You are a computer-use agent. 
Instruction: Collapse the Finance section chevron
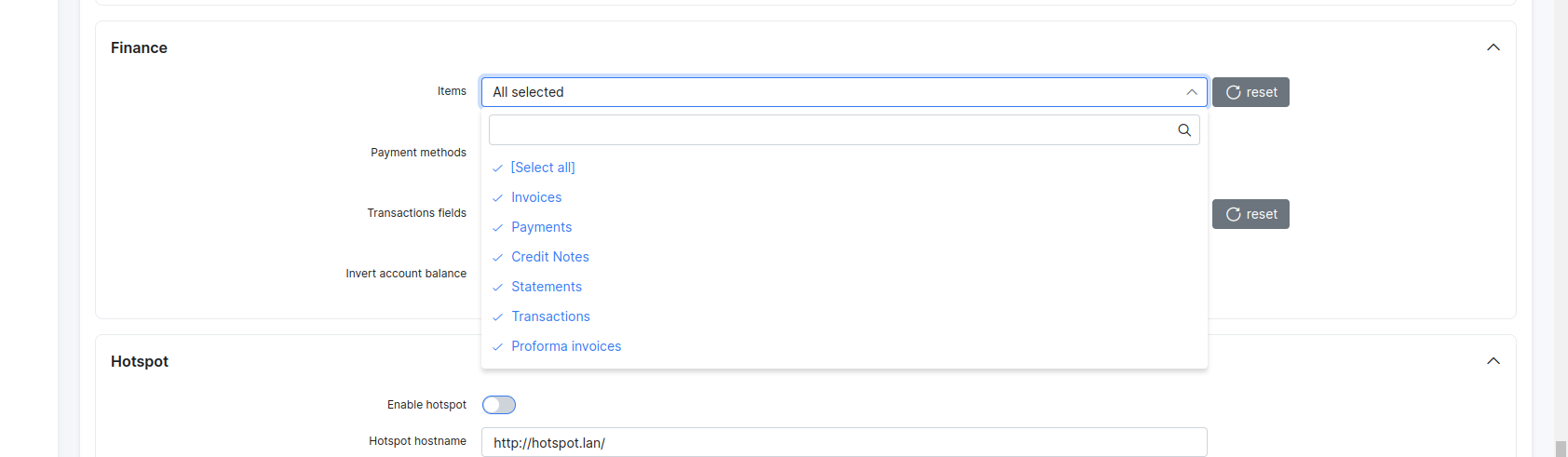click(1494, 47)
